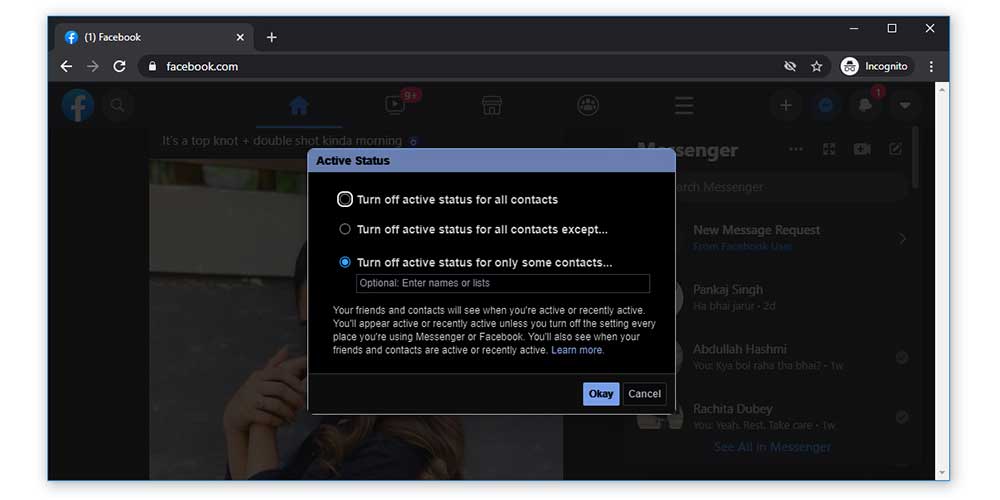The height and width of the screenshot is (500, 1000).
Task: Open Abdullah Hashmi conversation
Action: click(x=773, y=357)
